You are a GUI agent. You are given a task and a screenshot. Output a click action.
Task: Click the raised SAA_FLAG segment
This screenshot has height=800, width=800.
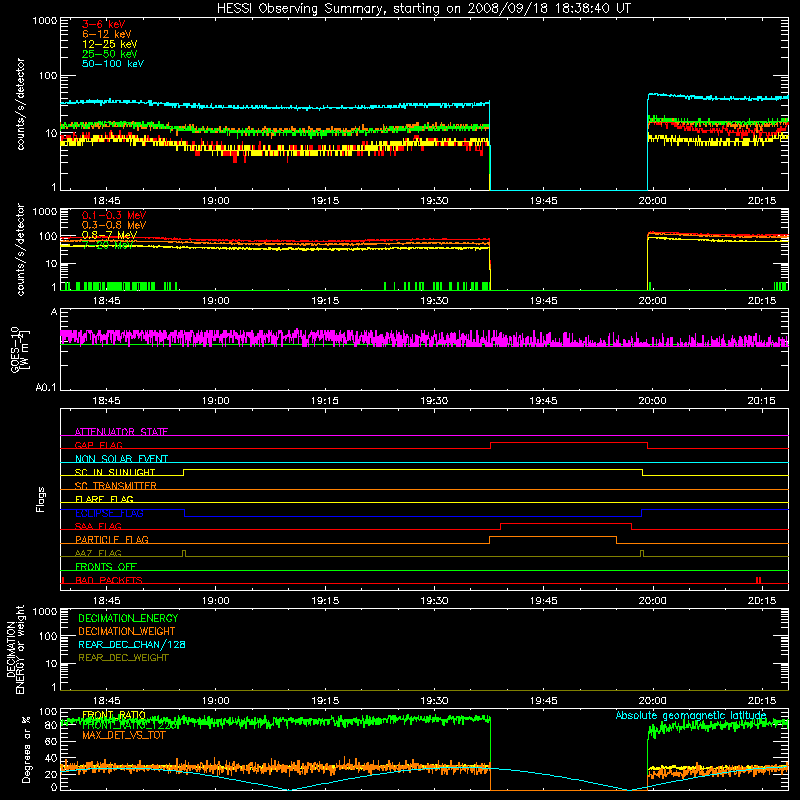click(x=566, y=524)
